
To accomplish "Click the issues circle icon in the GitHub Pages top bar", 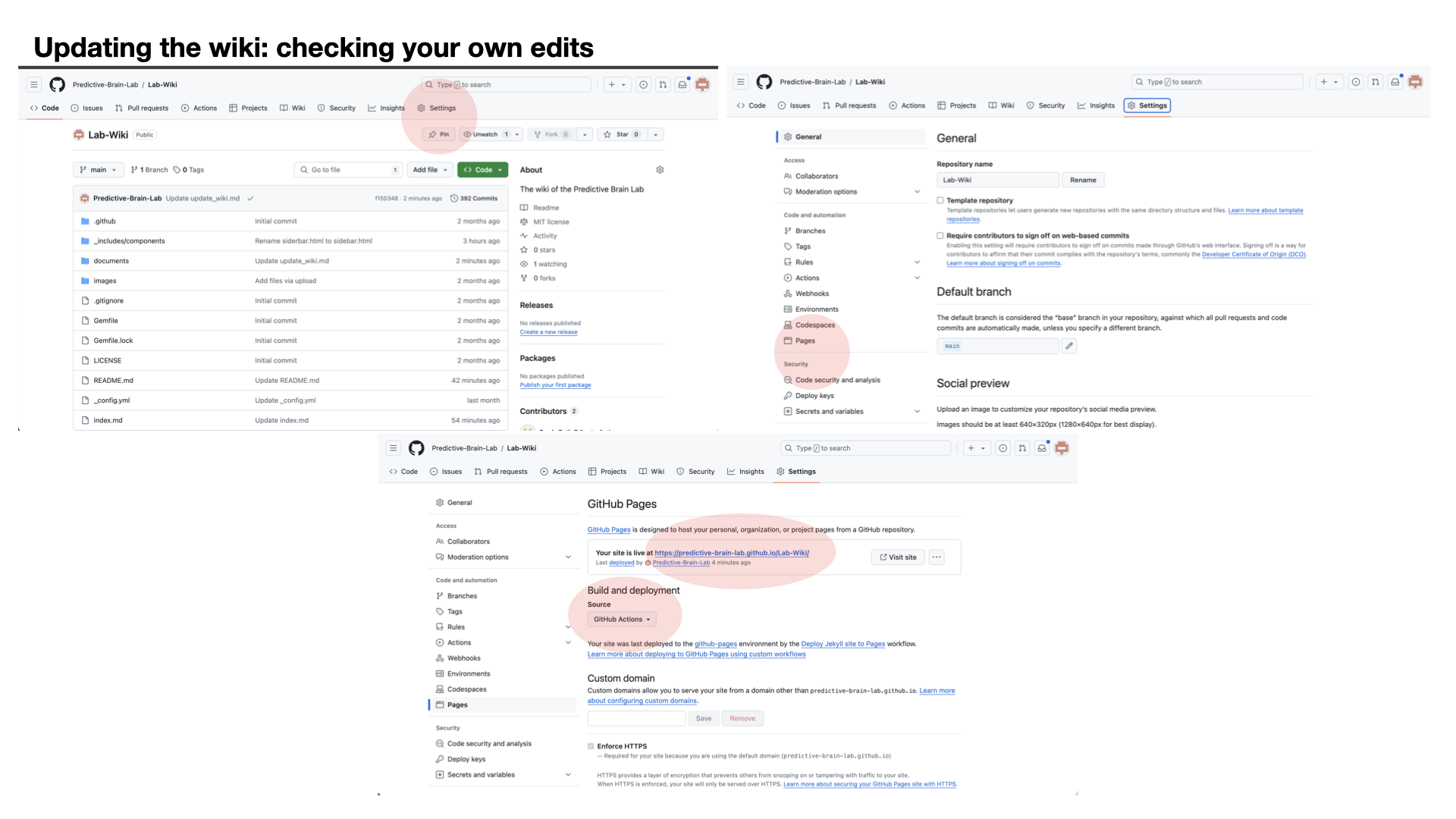I will [1003, 448].
